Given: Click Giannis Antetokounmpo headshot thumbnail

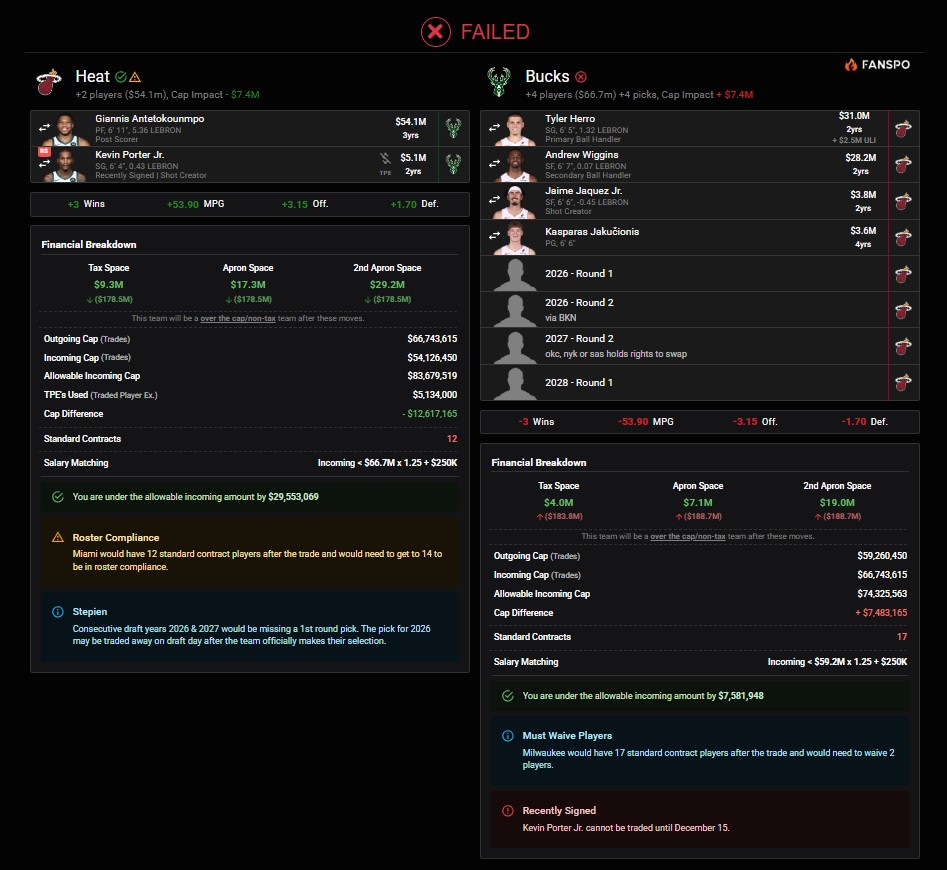Looking at the screenshot, I should tap(67, 129).
